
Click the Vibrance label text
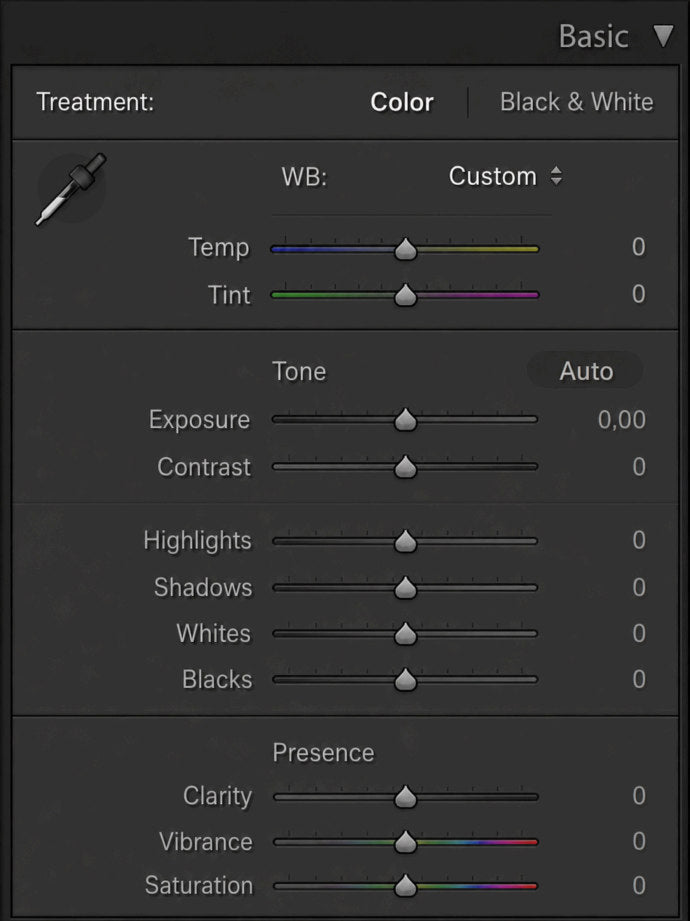pyautogui.click(x=206, y=842)
